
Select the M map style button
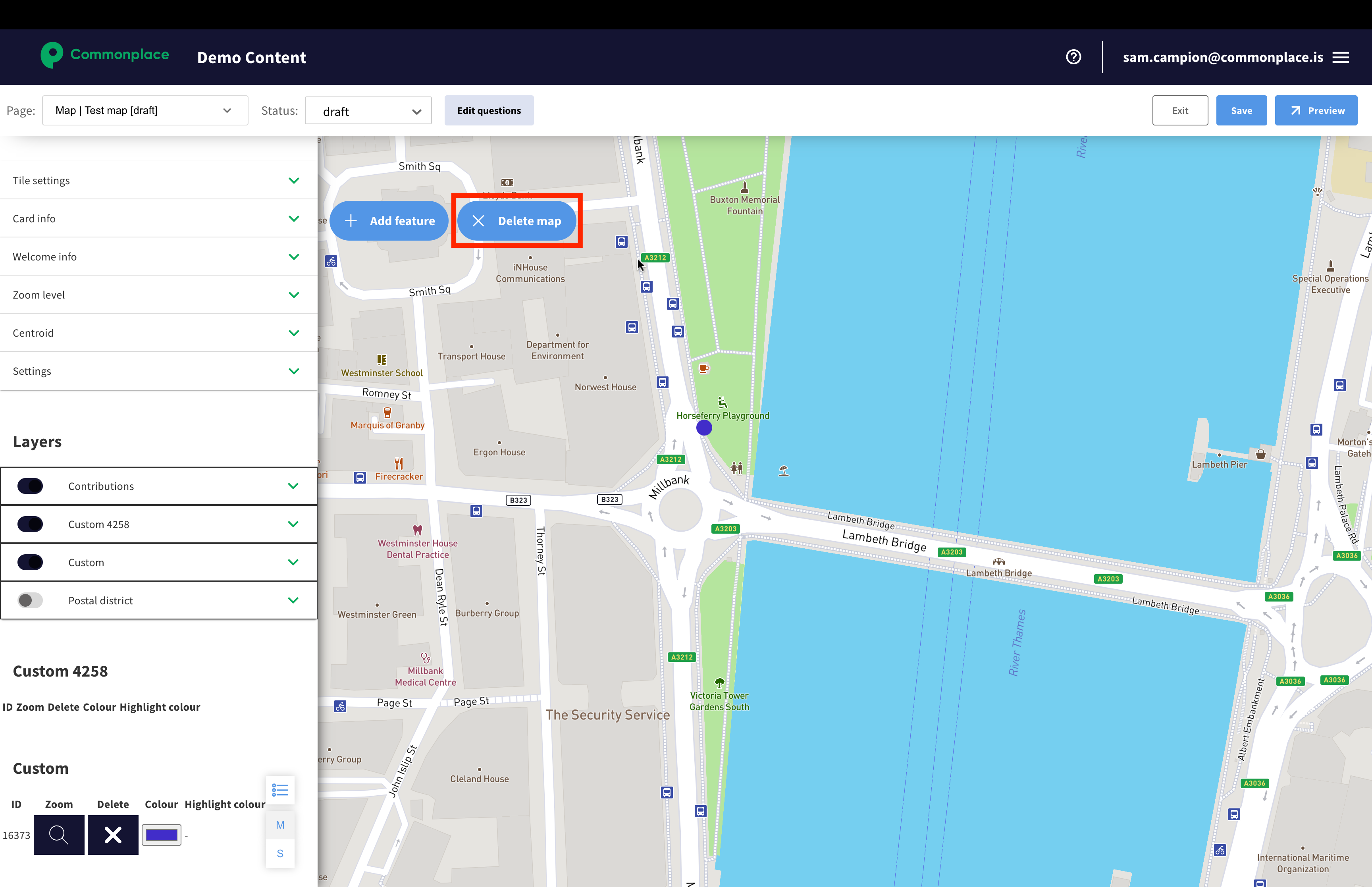[280, 825]
